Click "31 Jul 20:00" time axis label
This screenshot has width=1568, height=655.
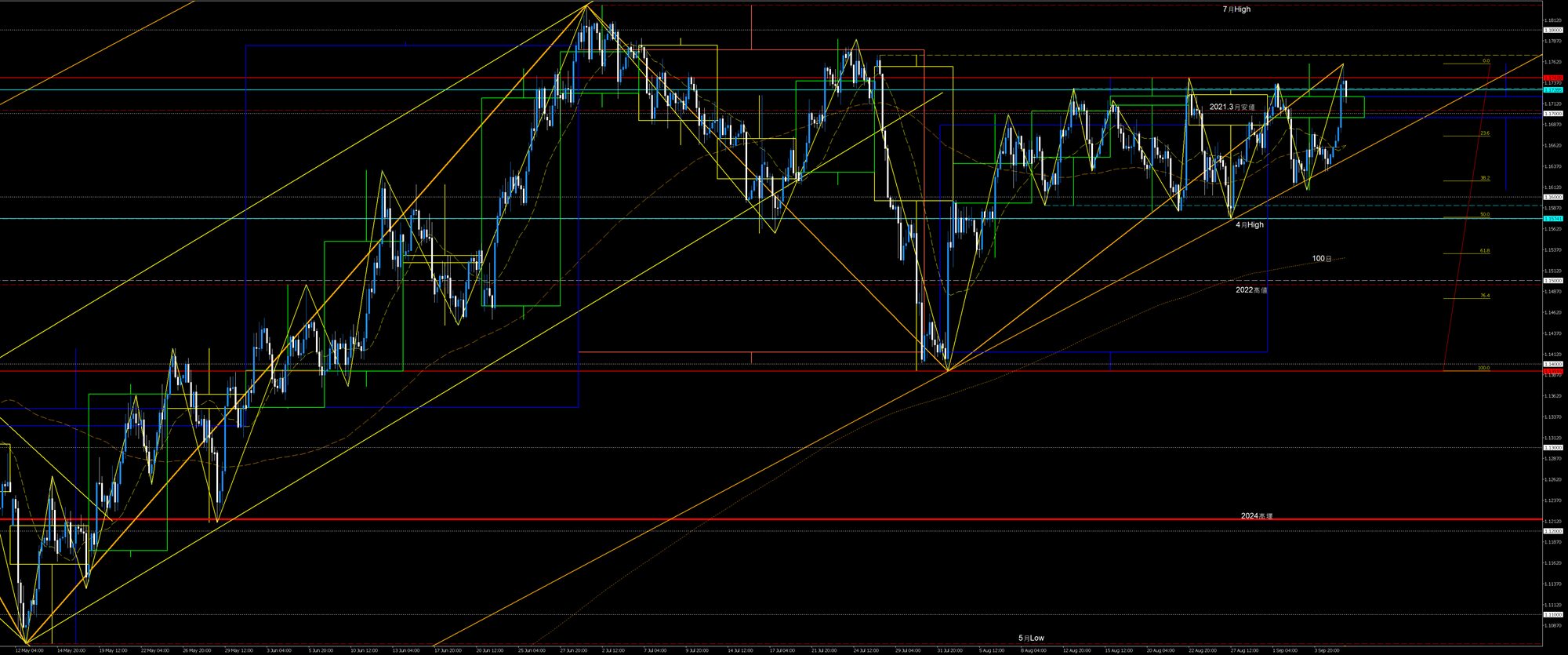point(949,650)
